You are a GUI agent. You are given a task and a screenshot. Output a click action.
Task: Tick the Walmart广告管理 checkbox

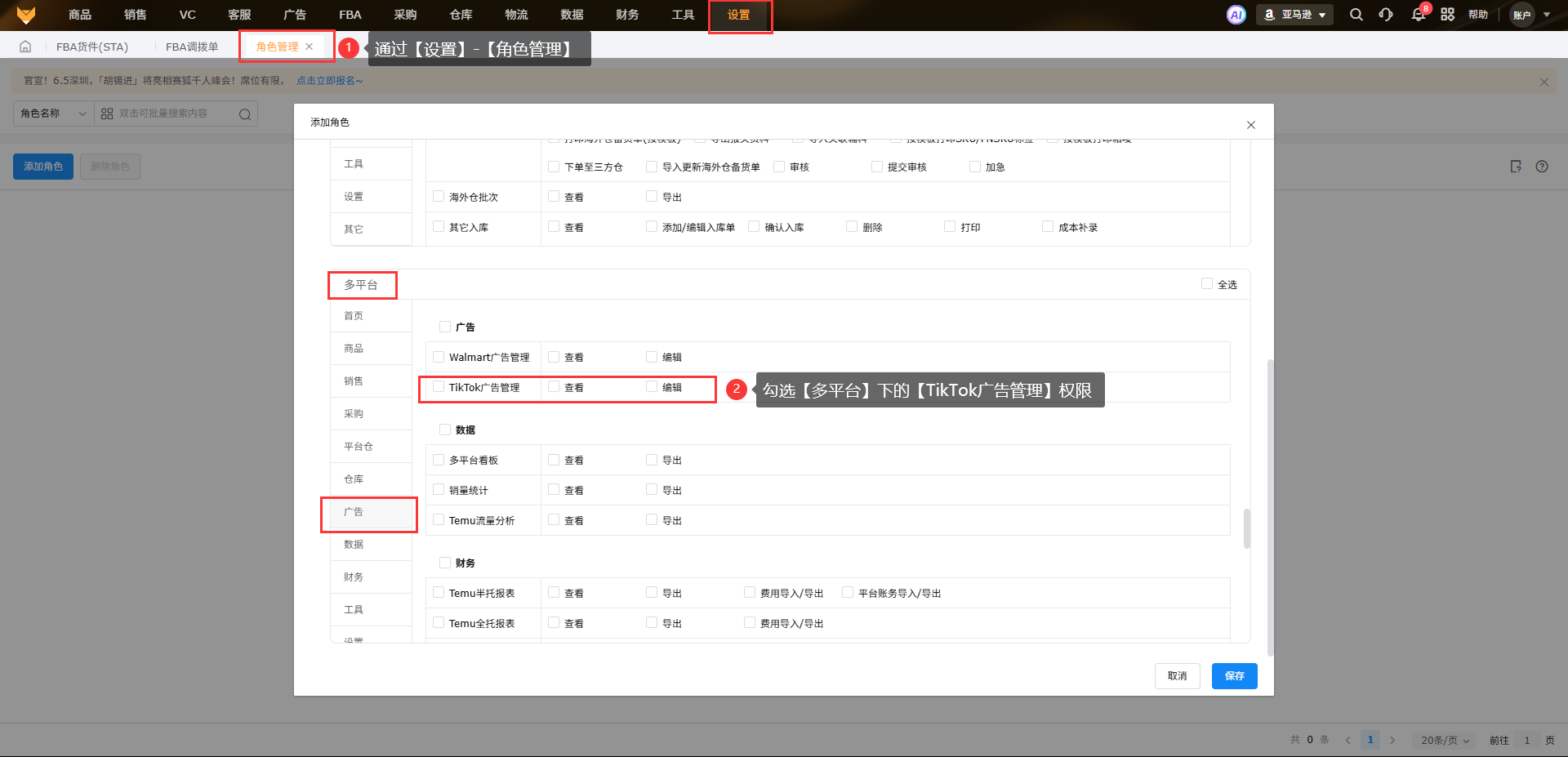point(439,357)
